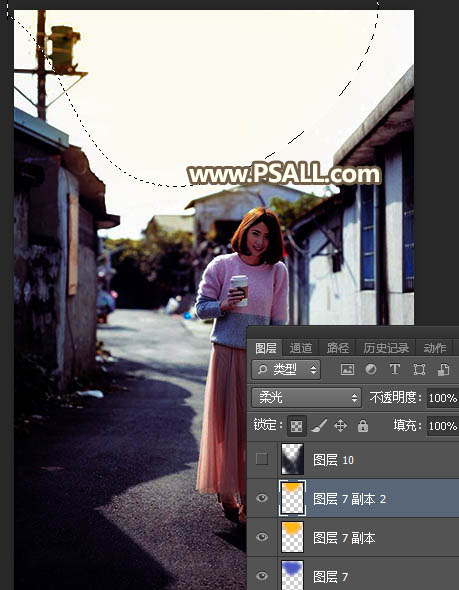Filter for type layers icon
This screenshot has width=459, height=590.
point(395,370)
